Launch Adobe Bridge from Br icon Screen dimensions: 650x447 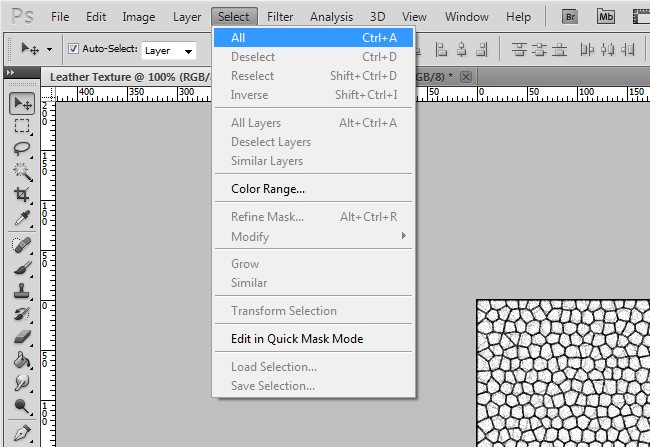pos(571,16)
